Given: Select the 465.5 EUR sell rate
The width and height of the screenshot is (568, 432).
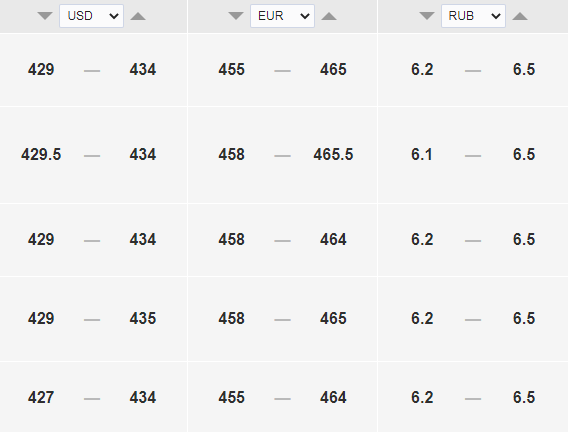Looking at the screenshot, I should pyautogui.click(x=333, y=155).
